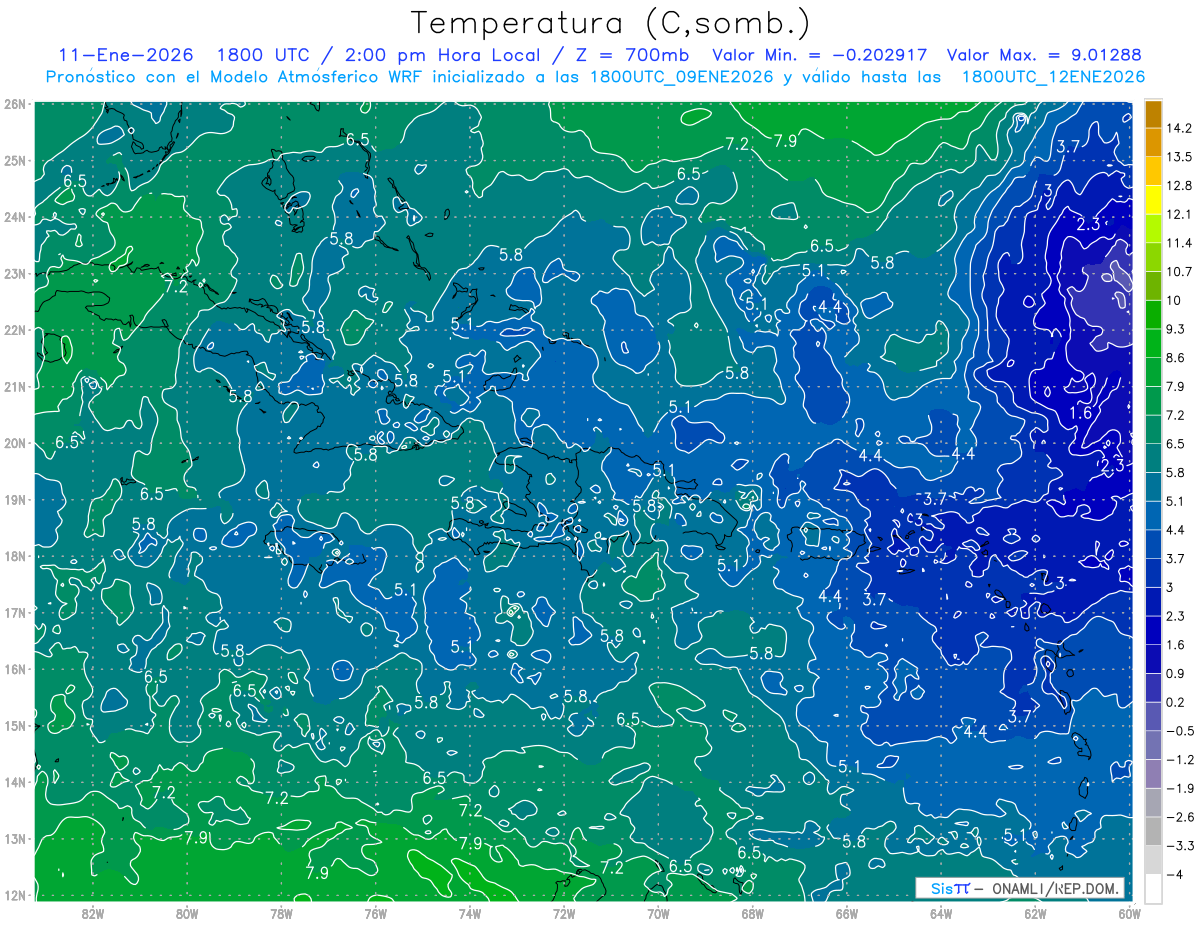Click the longitude axis label "76W"
The width and height of the screenshot is (1200, 927).
point(375,913)
